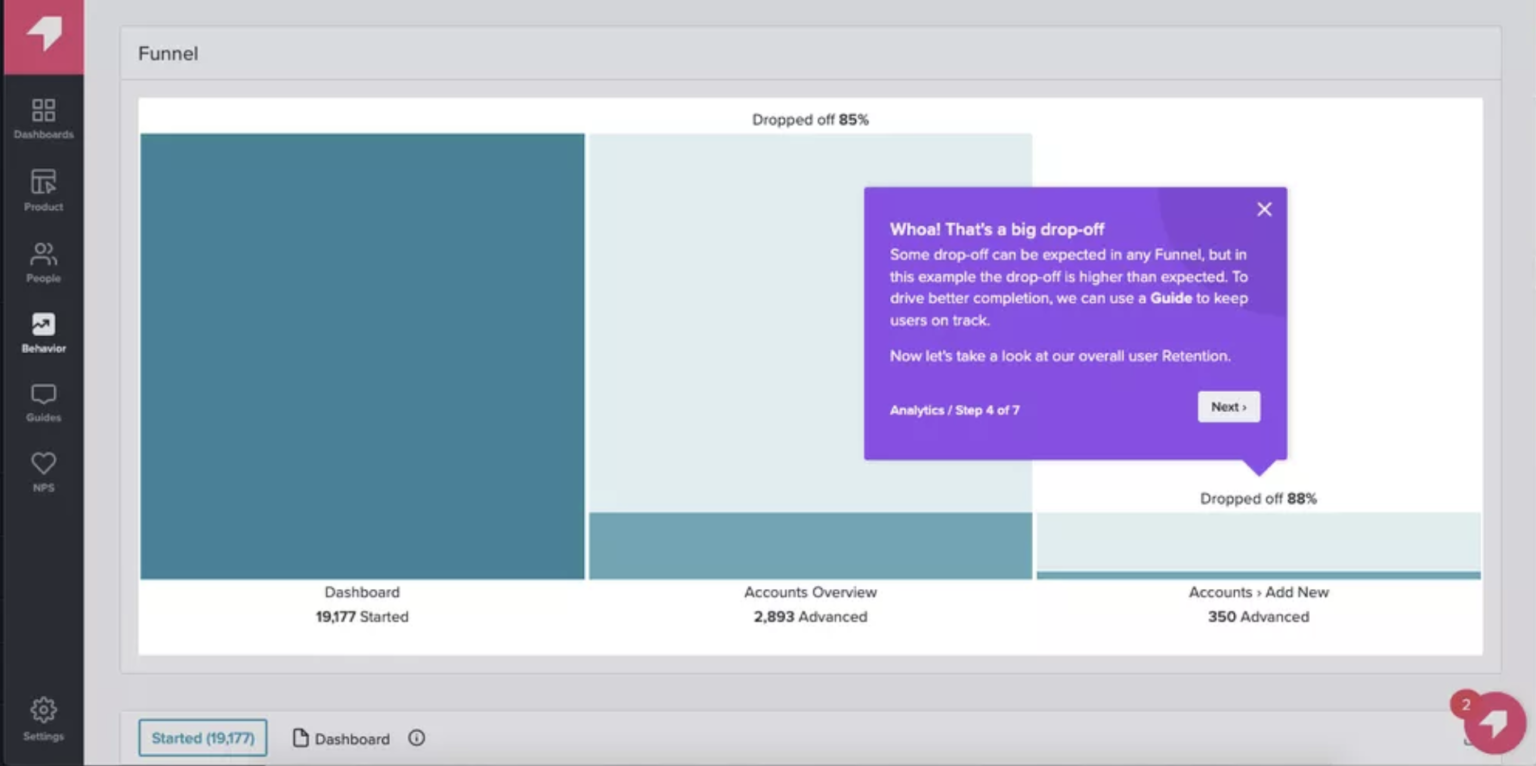Click the bold Guide word in tooltip

[1171, 298]
